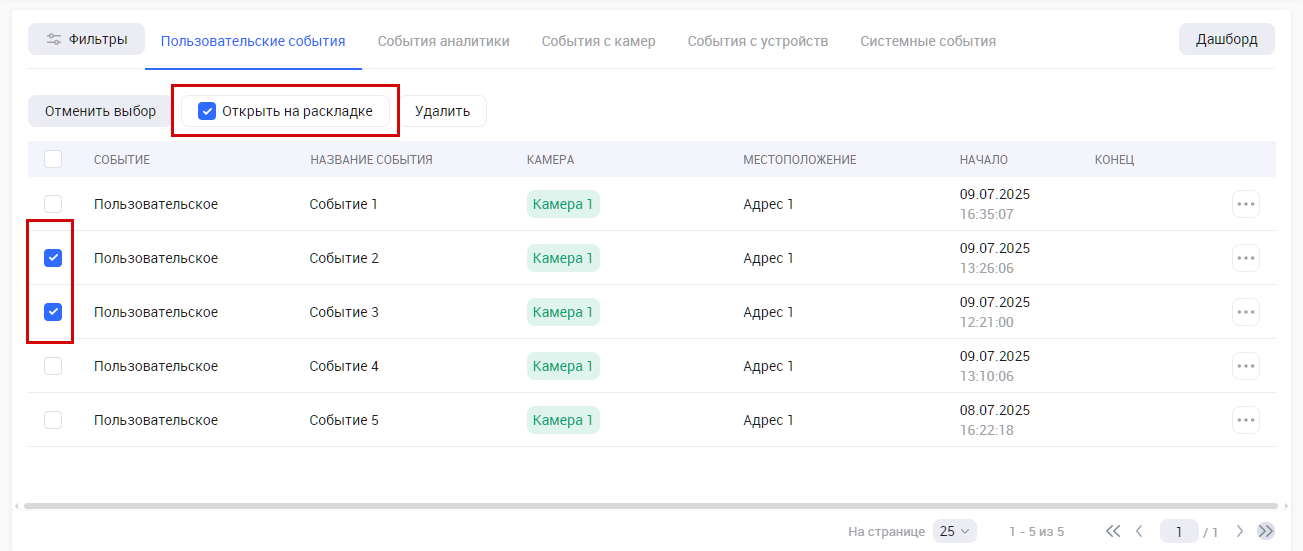The width and height of the screenshot is (1303, 551).
Task: Open the Фильтры panel
Action: point(86,40)
